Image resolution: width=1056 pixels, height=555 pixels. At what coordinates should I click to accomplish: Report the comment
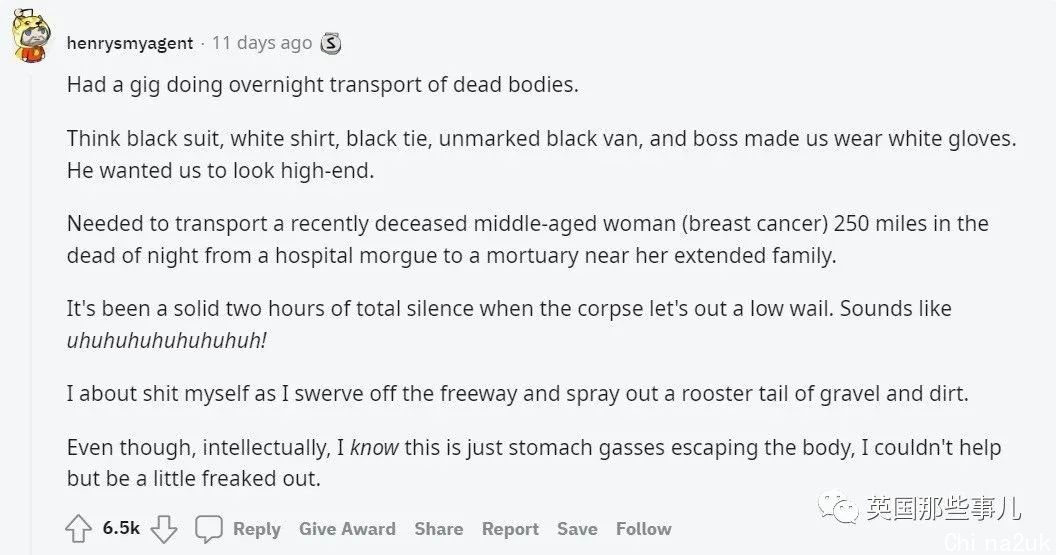coord(510,529)
